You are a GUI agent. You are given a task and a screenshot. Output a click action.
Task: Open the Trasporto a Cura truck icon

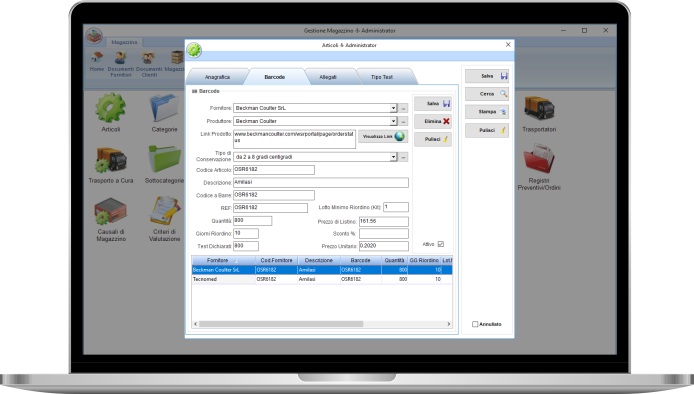click(111, 160)
